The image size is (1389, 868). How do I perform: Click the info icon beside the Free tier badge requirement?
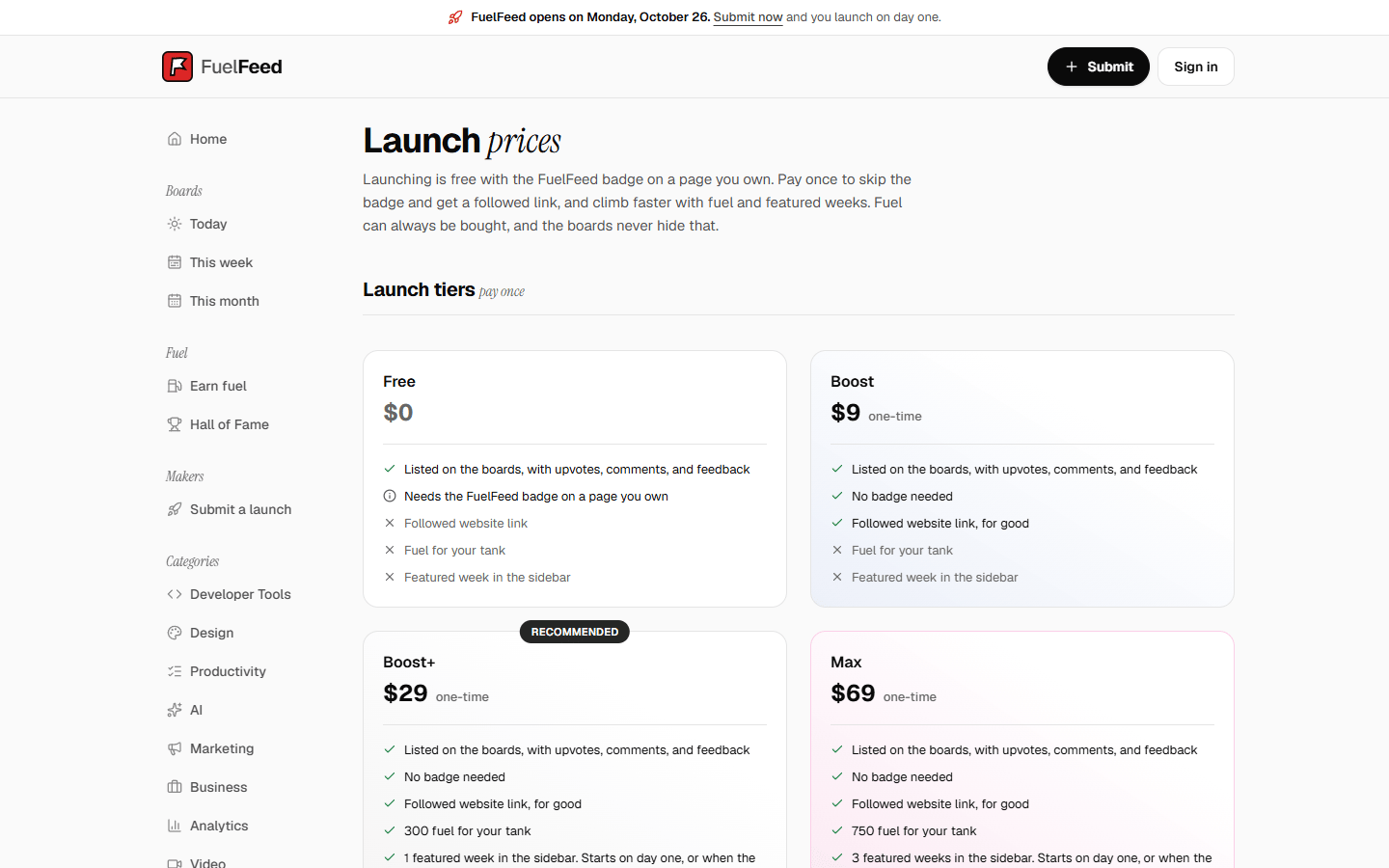coord(390,496)
